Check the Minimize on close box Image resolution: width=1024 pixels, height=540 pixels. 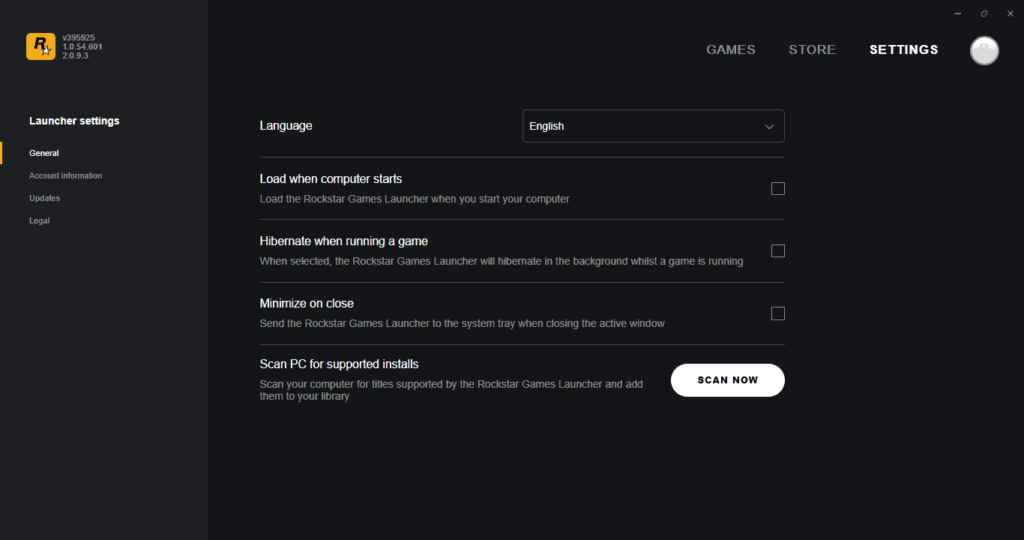click(778, 313)
